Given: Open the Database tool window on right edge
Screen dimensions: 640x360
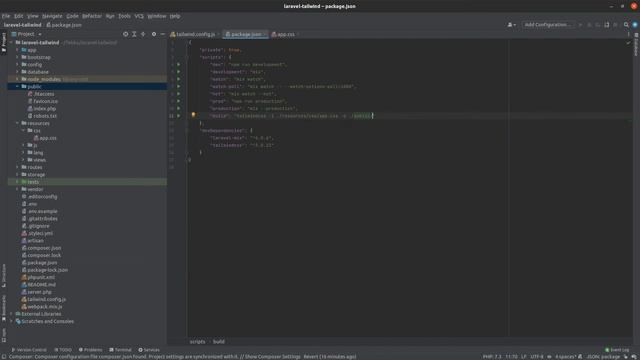Looking at the screenshot, I should 636,45.
